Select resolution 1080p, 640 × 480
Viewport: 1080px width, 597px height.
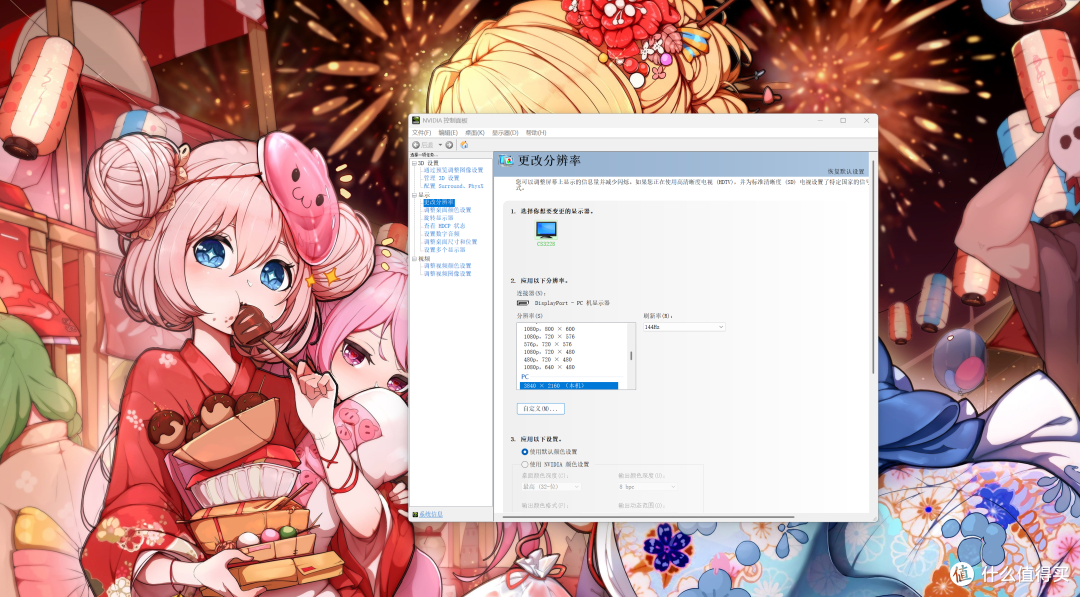coord(549,367)
